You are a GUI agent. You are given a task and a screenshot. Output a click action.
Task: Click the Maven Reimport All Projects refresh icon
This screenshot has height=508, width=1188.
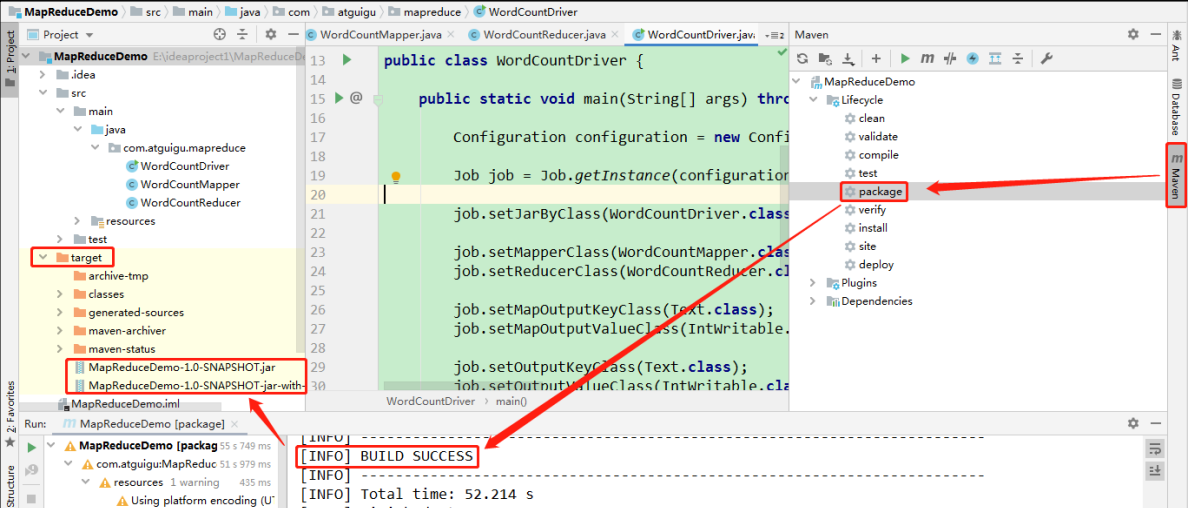[x=801, y=59]
